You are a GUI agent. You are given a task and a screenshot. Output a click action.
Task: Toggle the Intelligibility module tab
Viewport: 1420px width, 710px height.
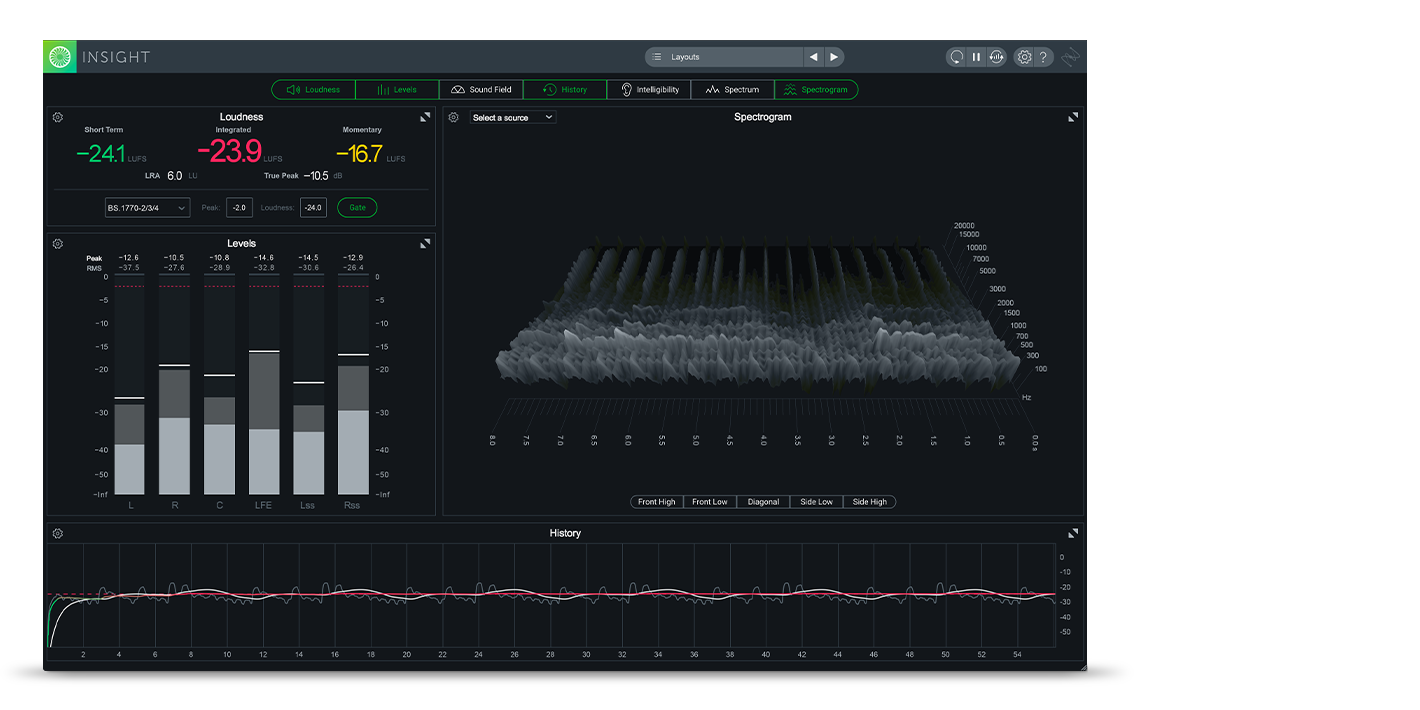[649, 89]
